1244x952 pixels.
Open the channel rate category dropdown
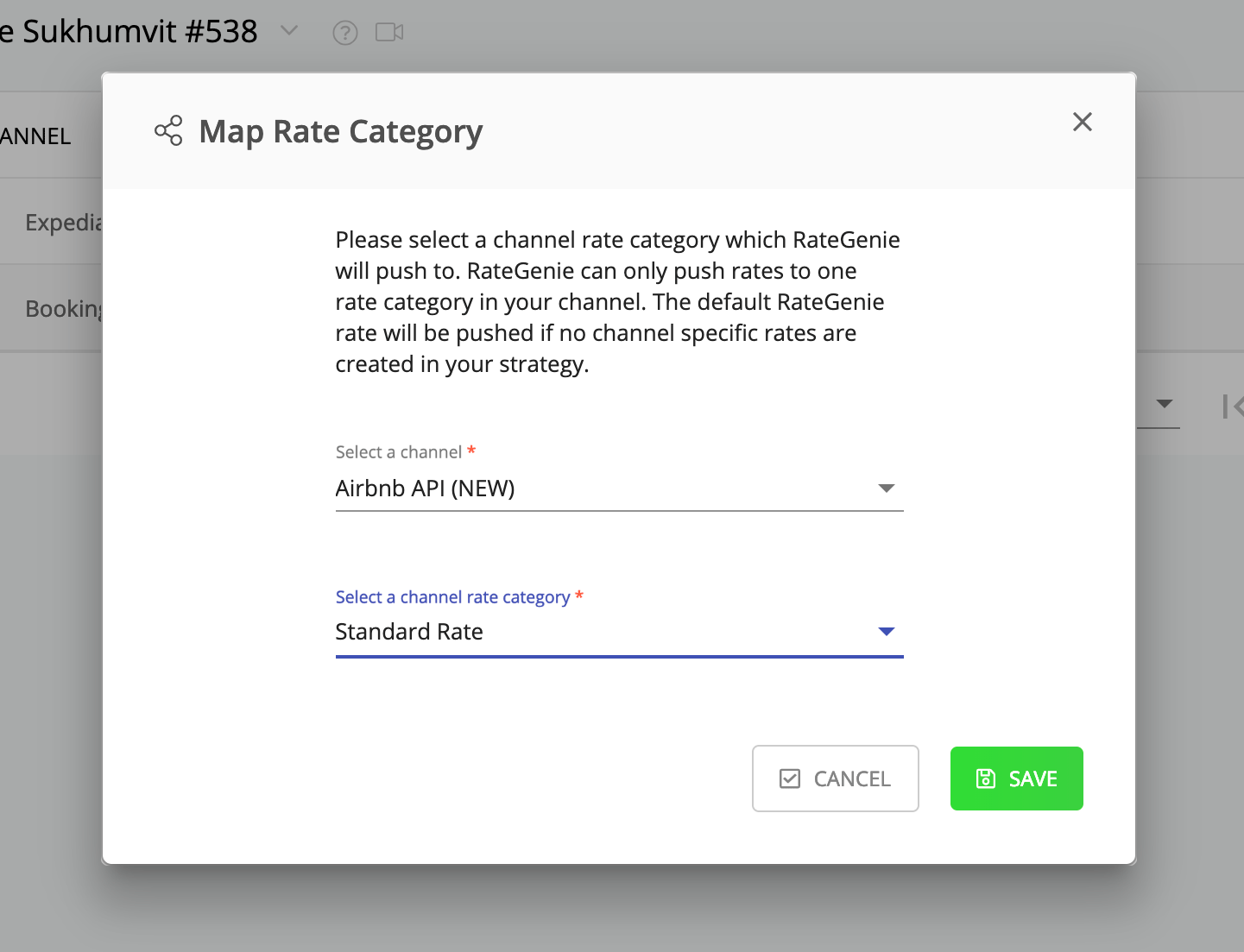[x=619, y=633]
